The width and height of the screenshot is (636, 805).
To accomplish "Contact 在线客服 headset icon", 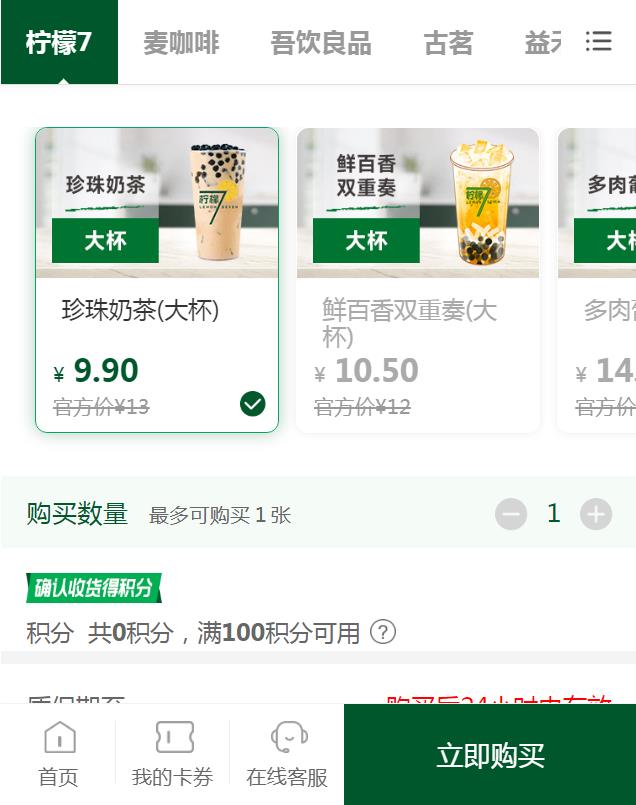I will [x=289, y=737].
